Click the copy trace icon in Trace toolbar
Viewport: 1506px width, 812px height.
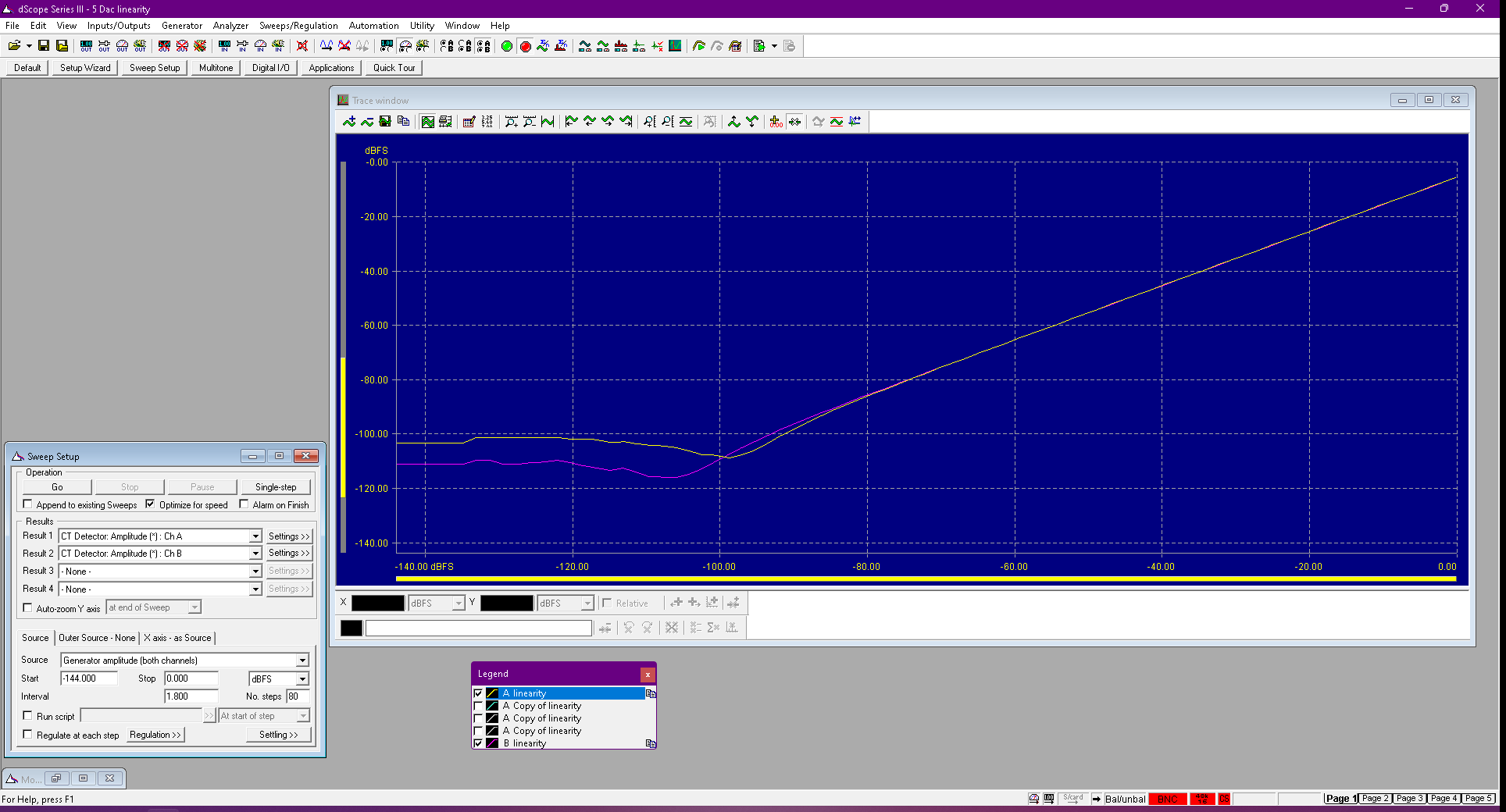[x=403, y=121]
